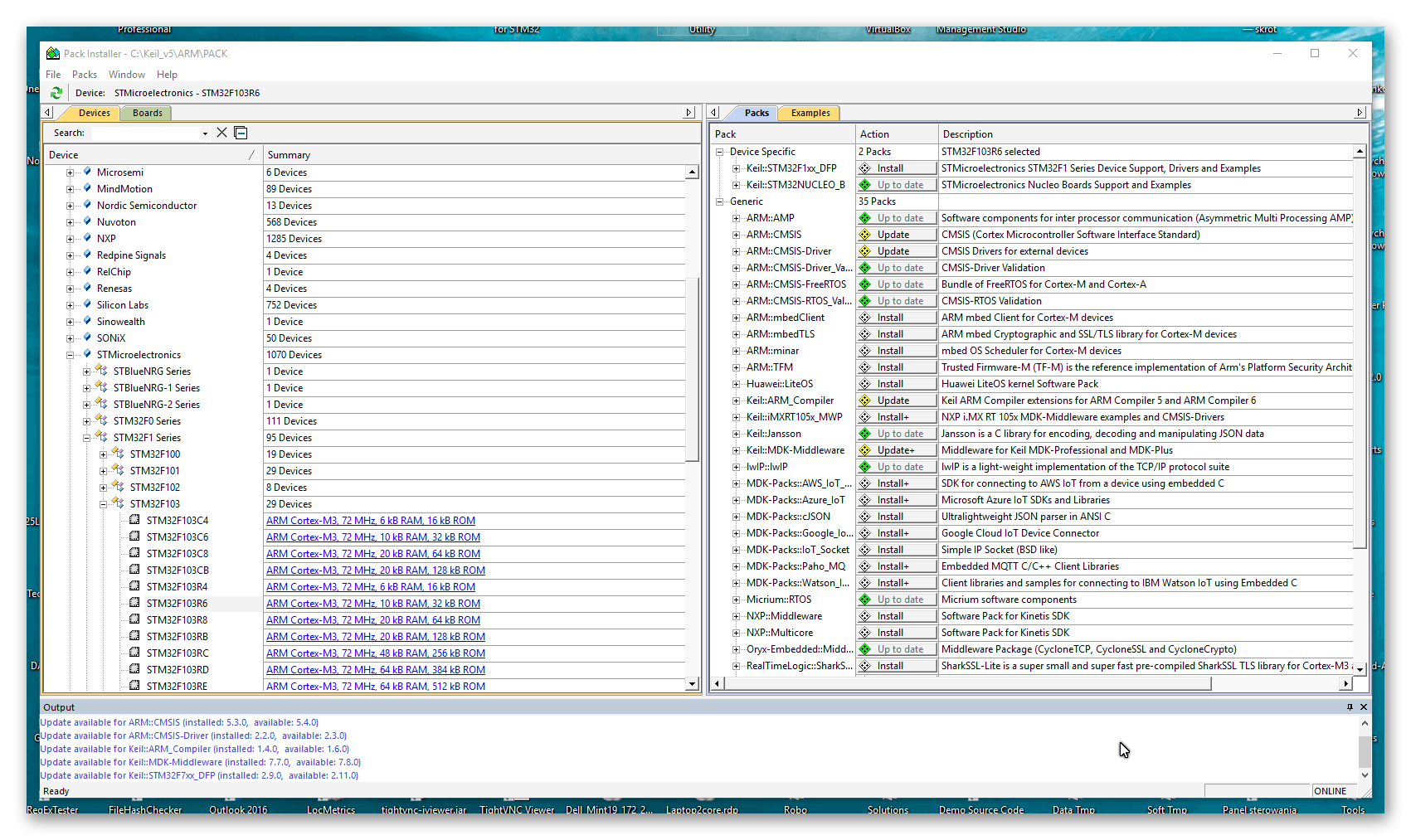Open the File menu
Image resolution: width=1411 pixels, height=840 pixels.
pyautogui.click(x=53, y=75)
